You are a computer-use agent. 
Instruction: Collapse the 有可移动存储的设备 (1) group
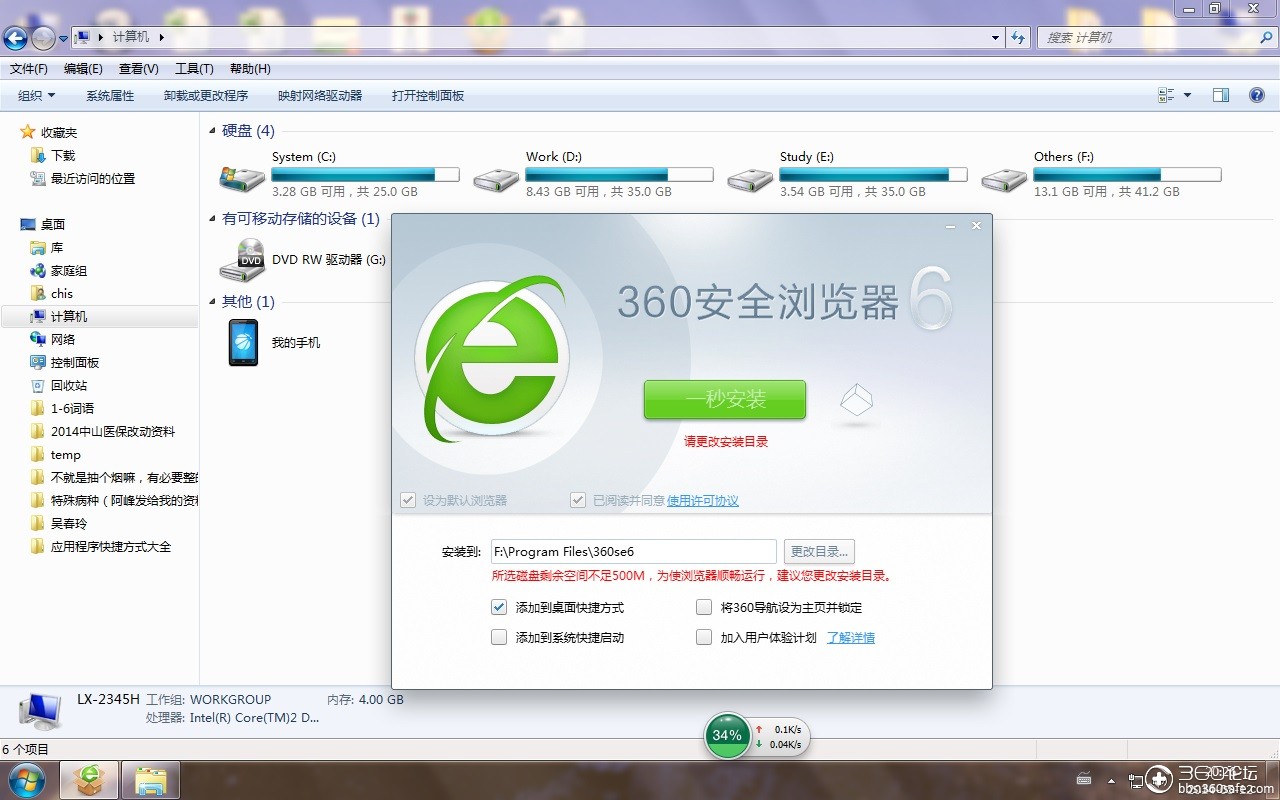pyautogui.click(x=213, y=218)
